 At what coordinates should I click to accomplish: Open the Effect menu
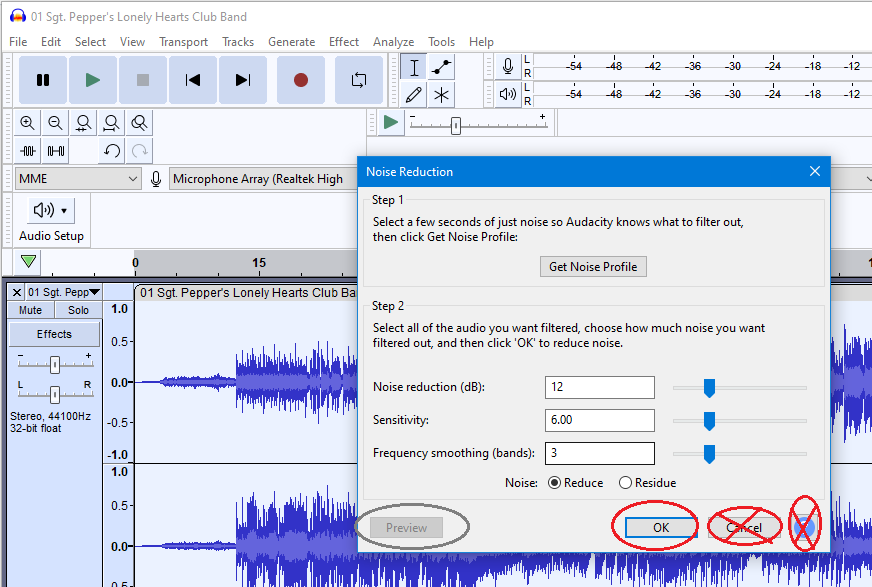point(343,42)
